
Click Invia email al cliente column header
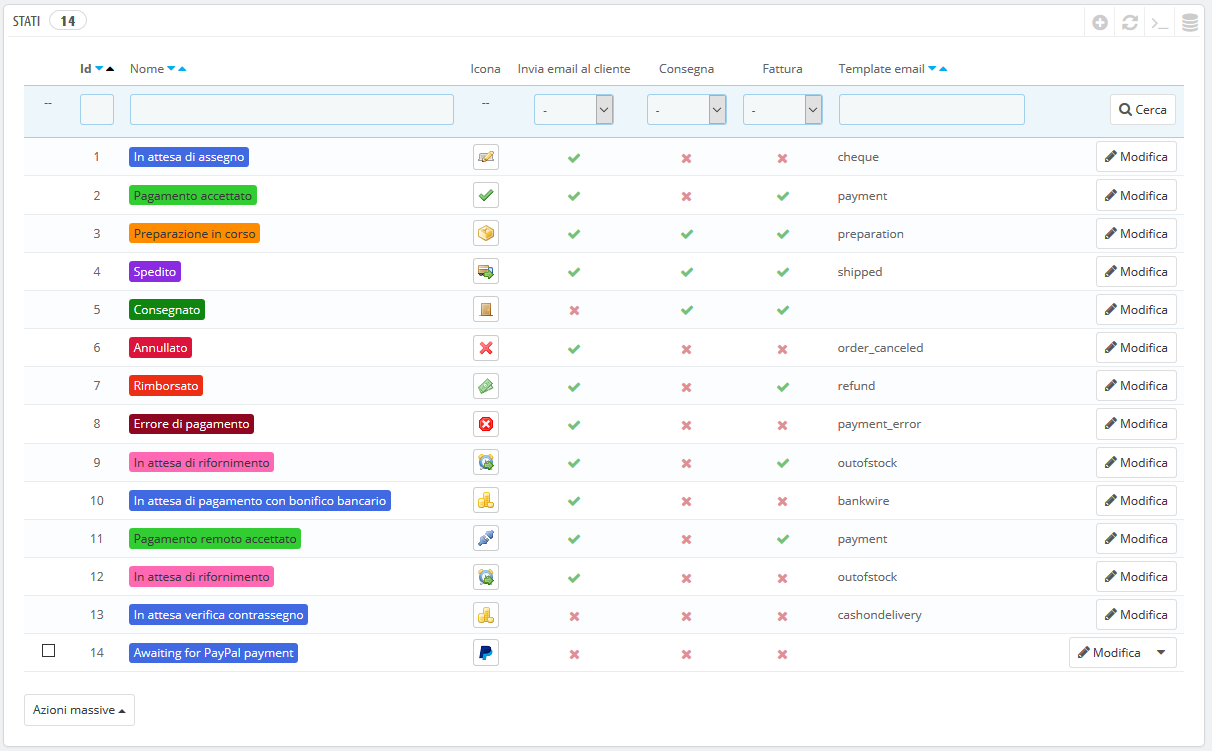click(x=574, y=69)
